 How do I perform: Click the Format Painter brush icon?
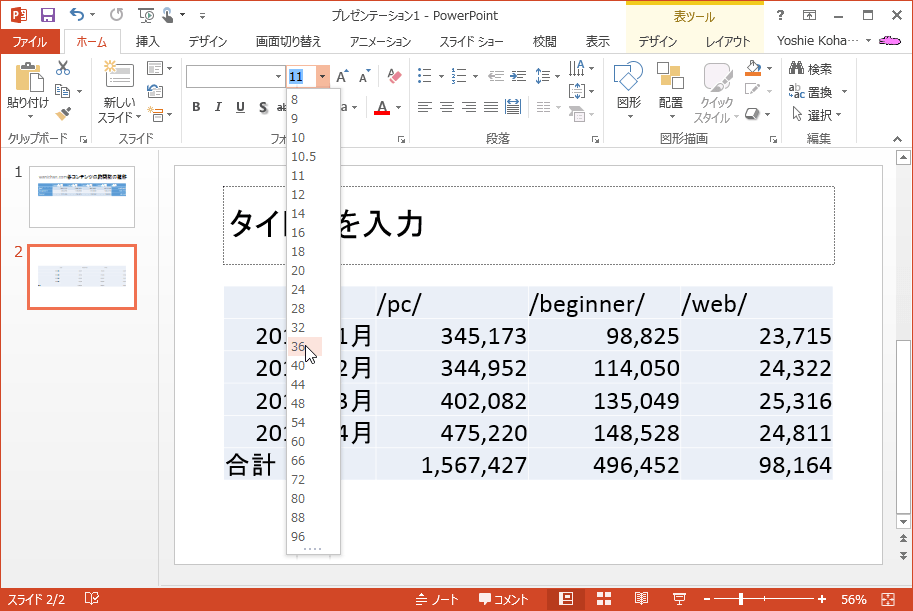(x=63, y=114)
